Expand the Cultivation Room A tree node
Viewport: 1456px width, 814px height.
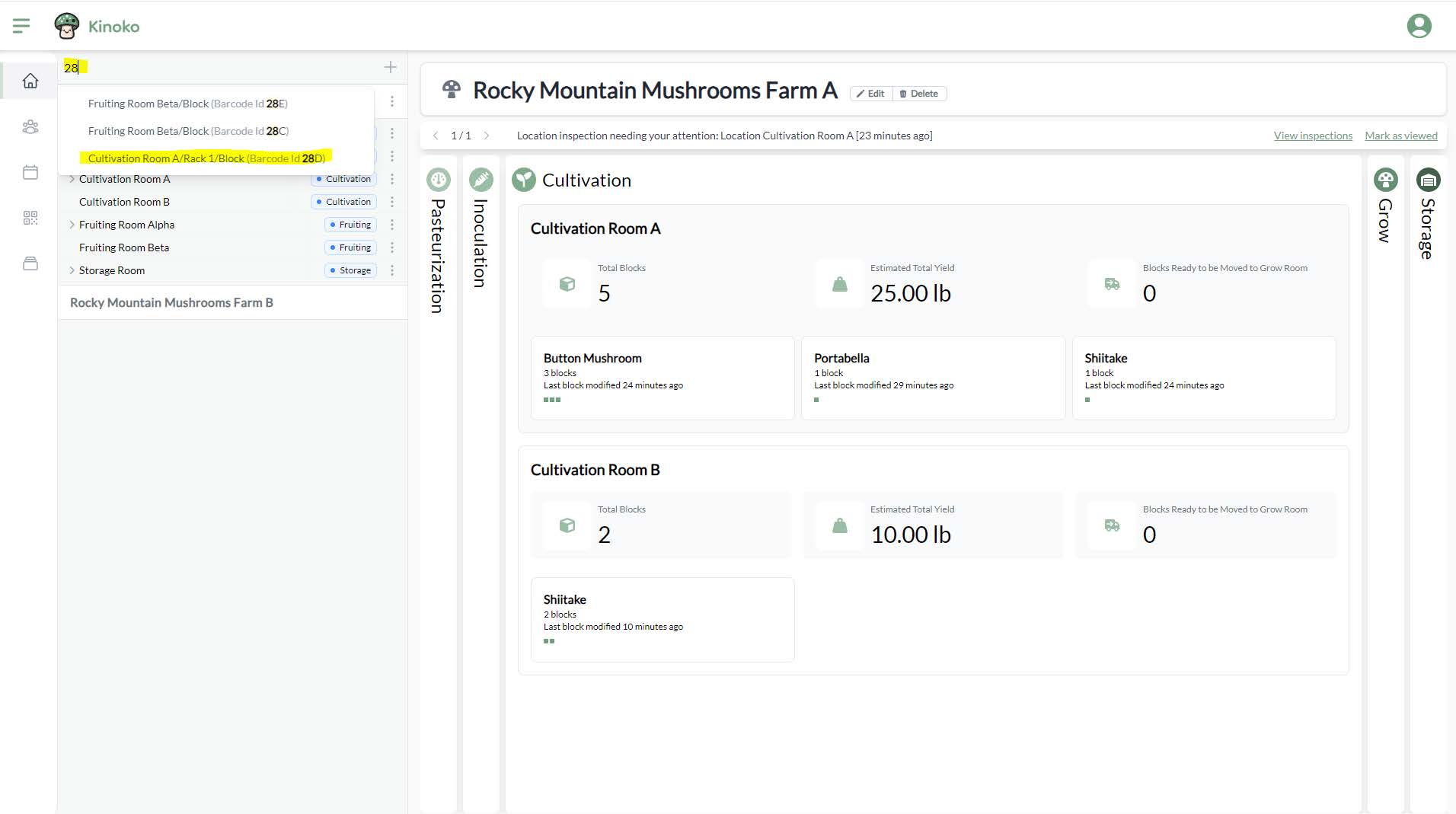72,180
